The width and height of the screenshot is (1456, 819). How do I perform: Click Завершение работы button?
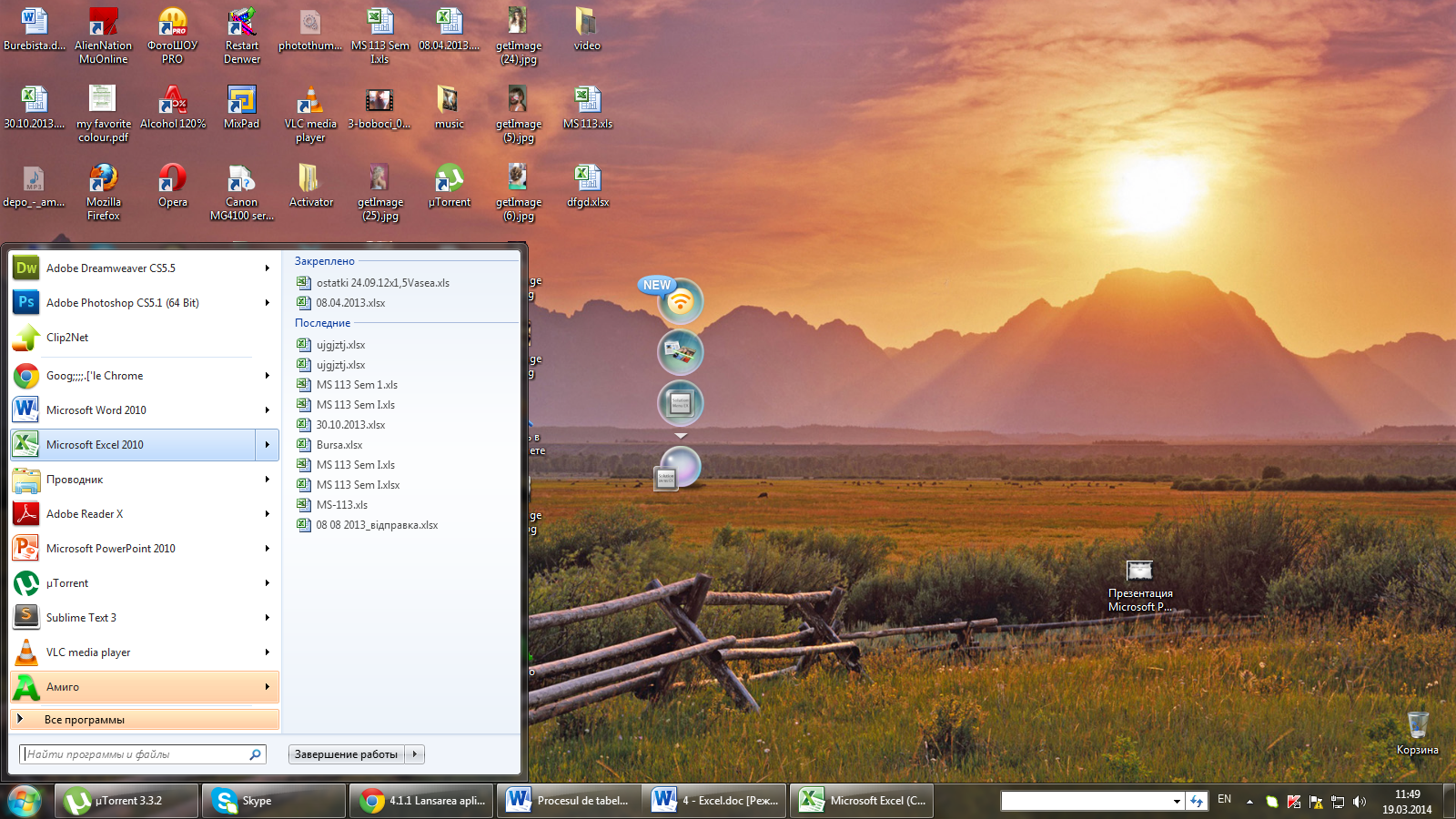tap(347, 754)
